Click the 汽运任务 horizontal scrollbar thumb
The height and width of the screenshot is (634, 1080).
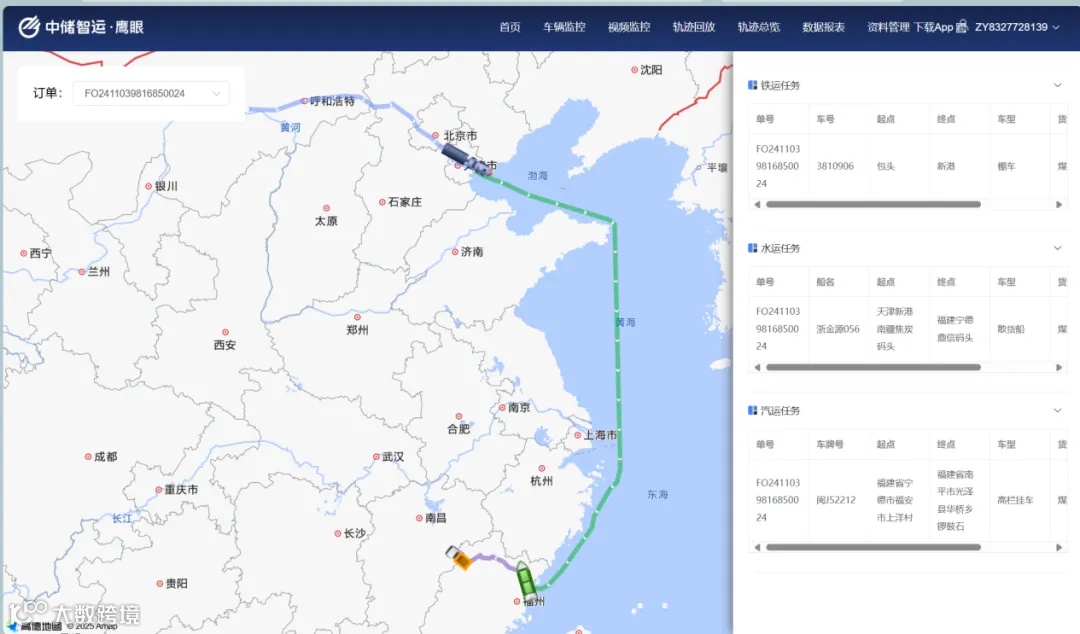tap(873, 547)
